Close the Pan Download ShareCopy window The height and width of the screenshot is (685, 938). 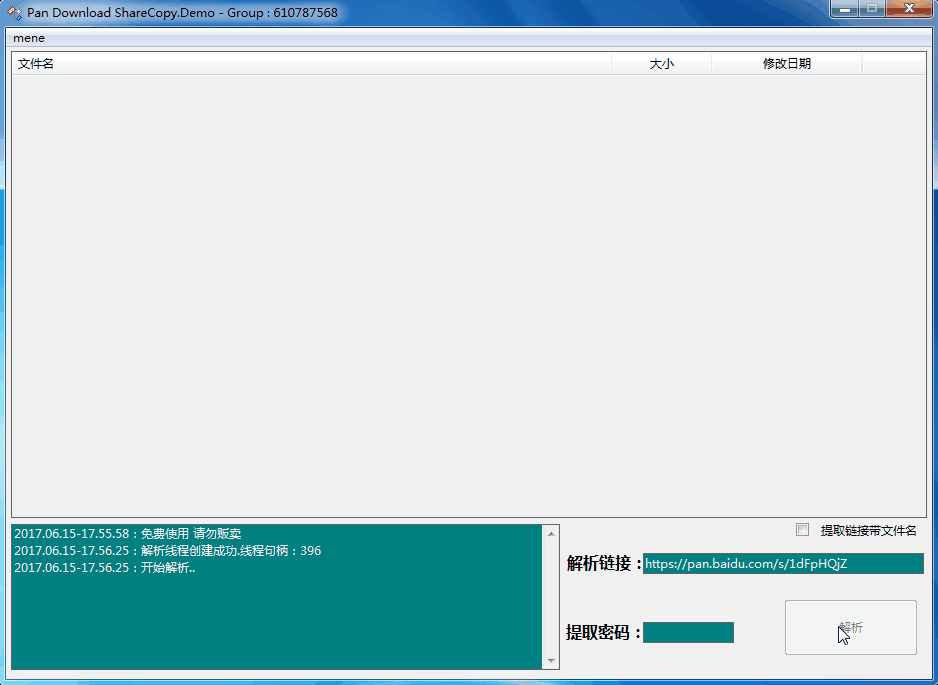[909, 9]
